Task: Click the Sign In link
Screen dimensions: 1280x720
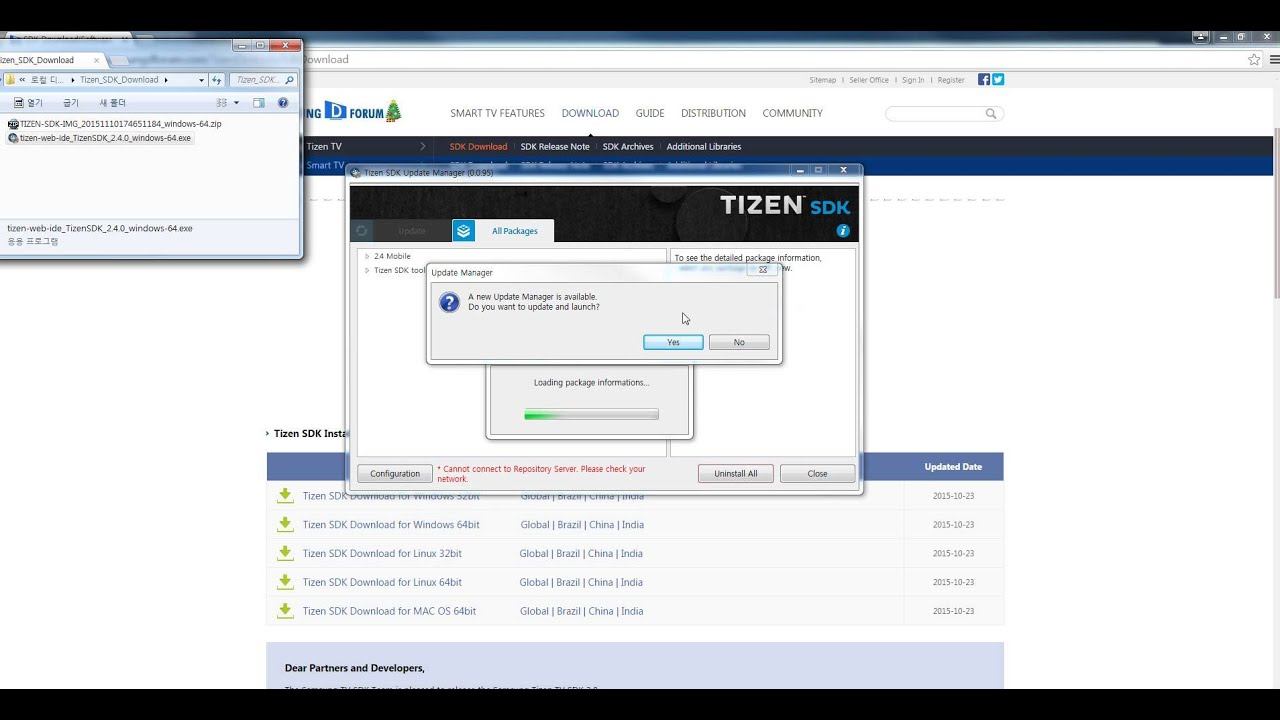Action: 913,80
